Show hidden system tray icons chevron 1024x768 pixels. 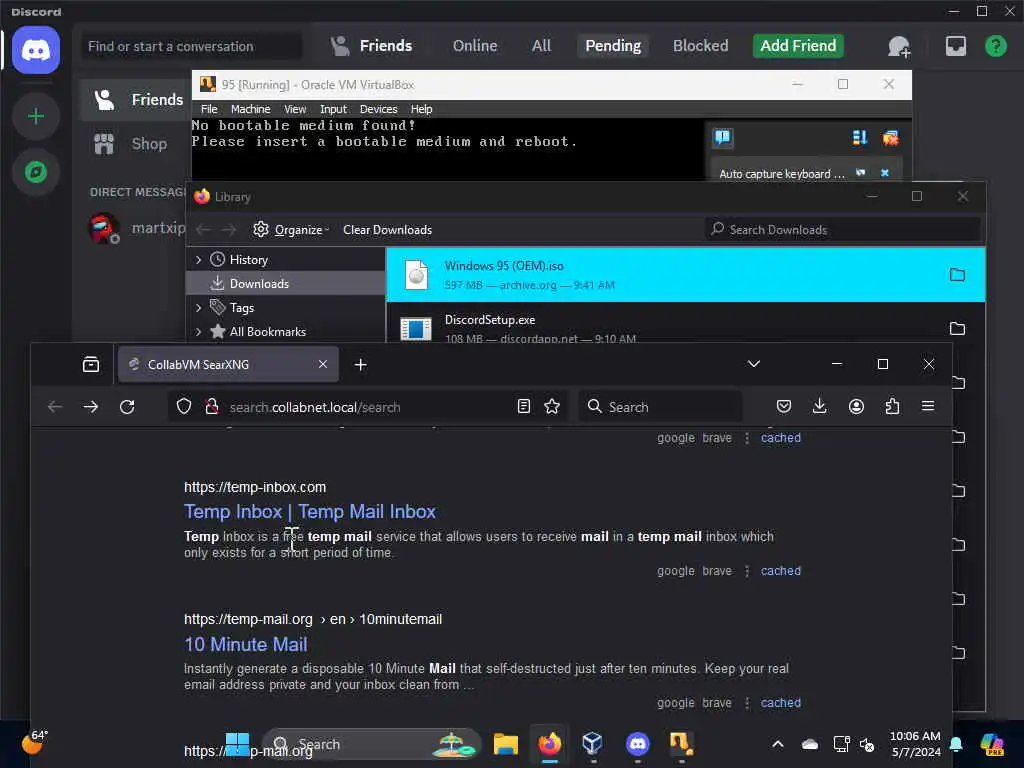778,744
